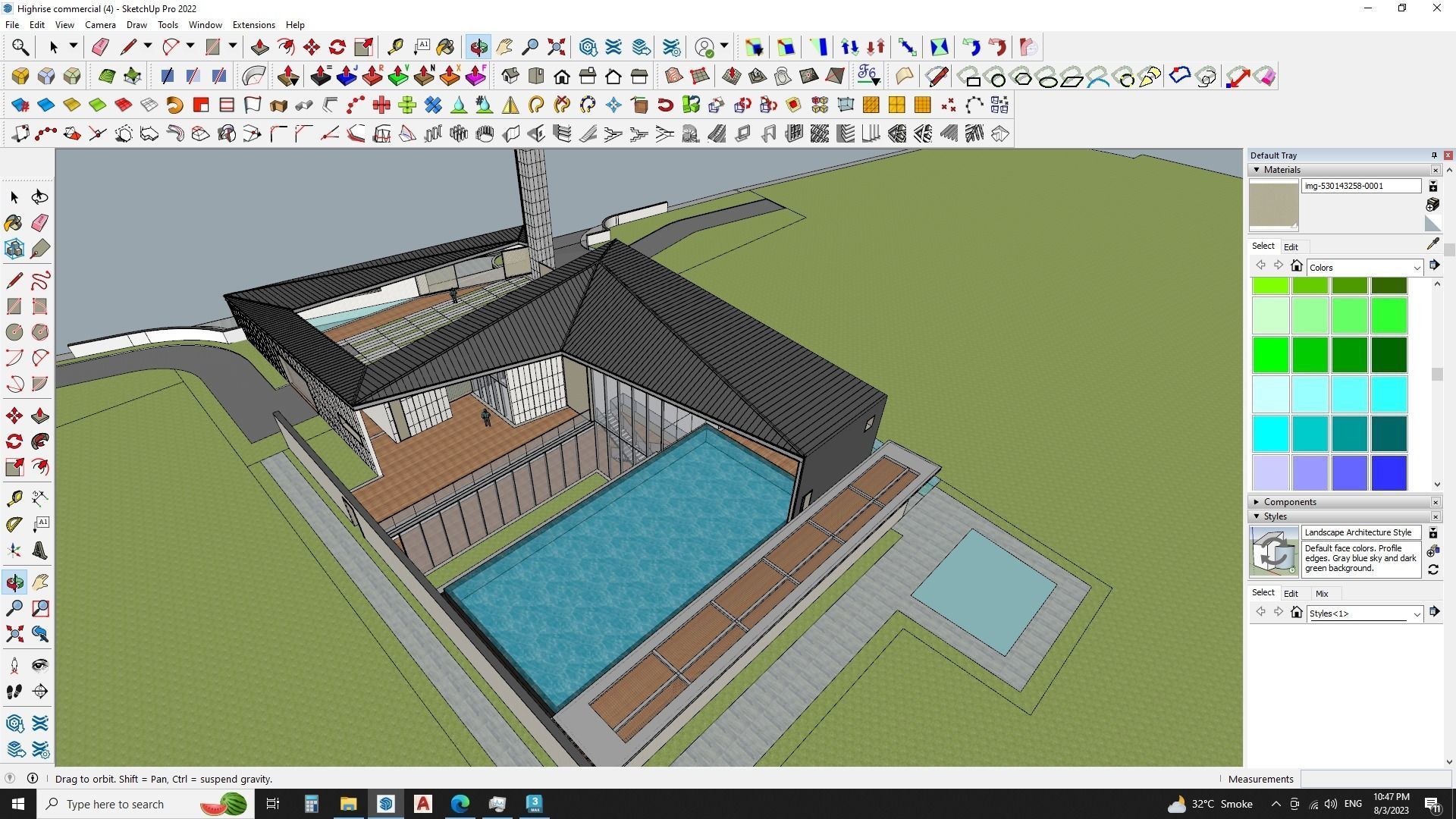Collapse the Materials panel
Image resolution: width=1456 pixels, height=819 pixels.
click(x=1257, y=170)
